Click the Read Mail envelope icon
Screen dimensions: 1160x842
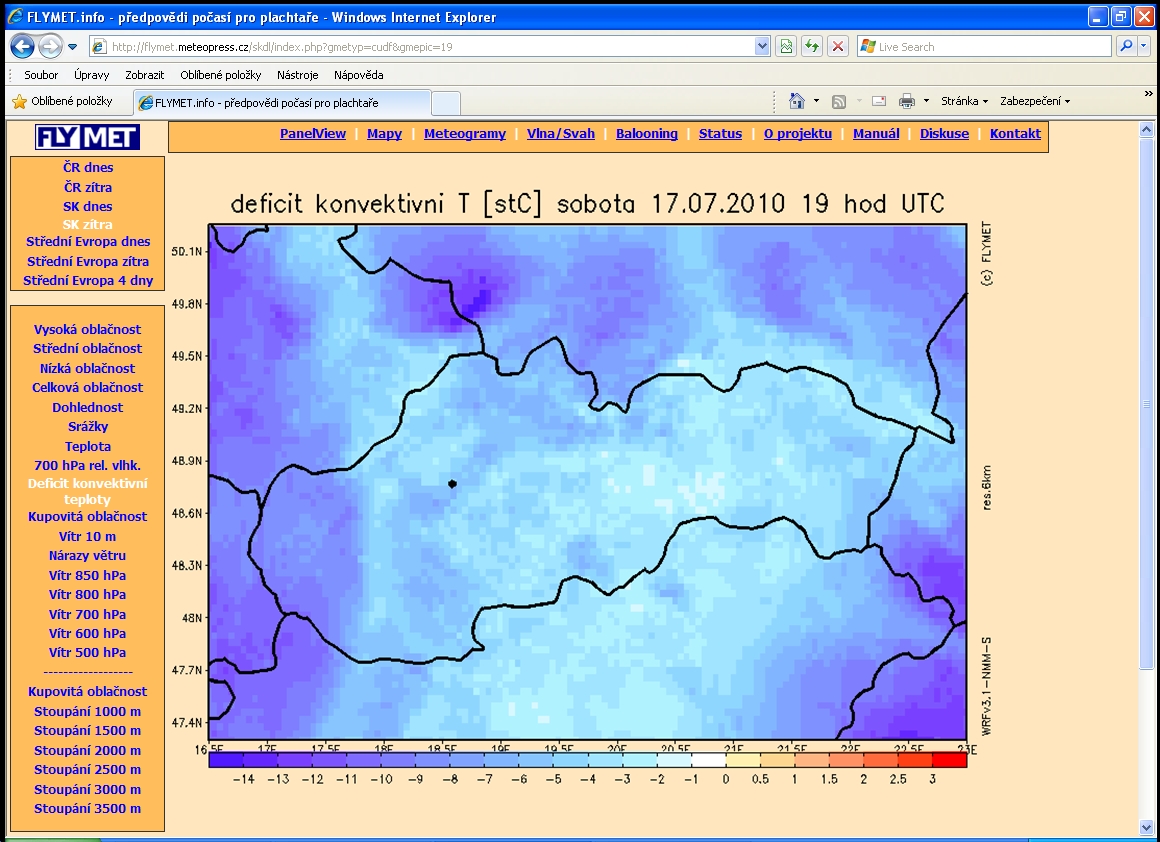[x=879, y=101]
